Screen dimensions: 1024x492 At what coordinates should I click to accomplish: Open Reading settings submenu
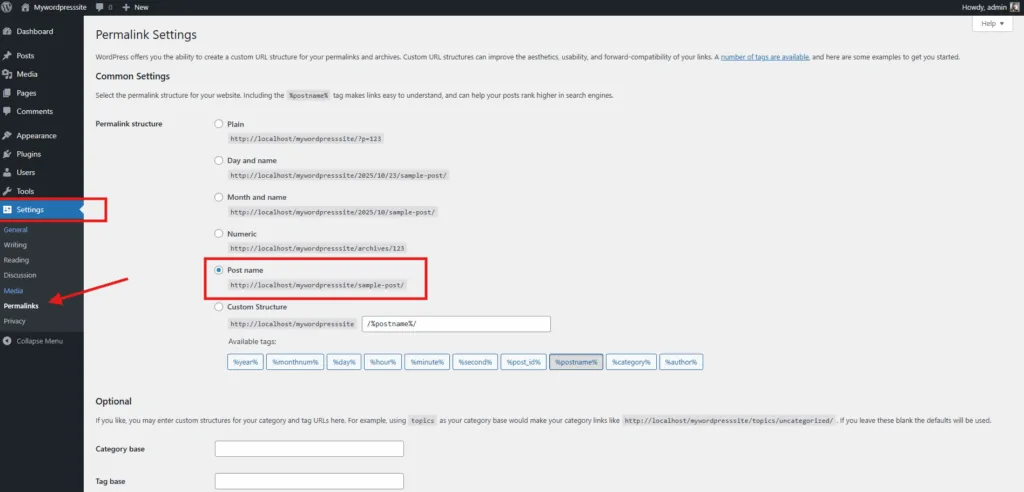[16, 260]
